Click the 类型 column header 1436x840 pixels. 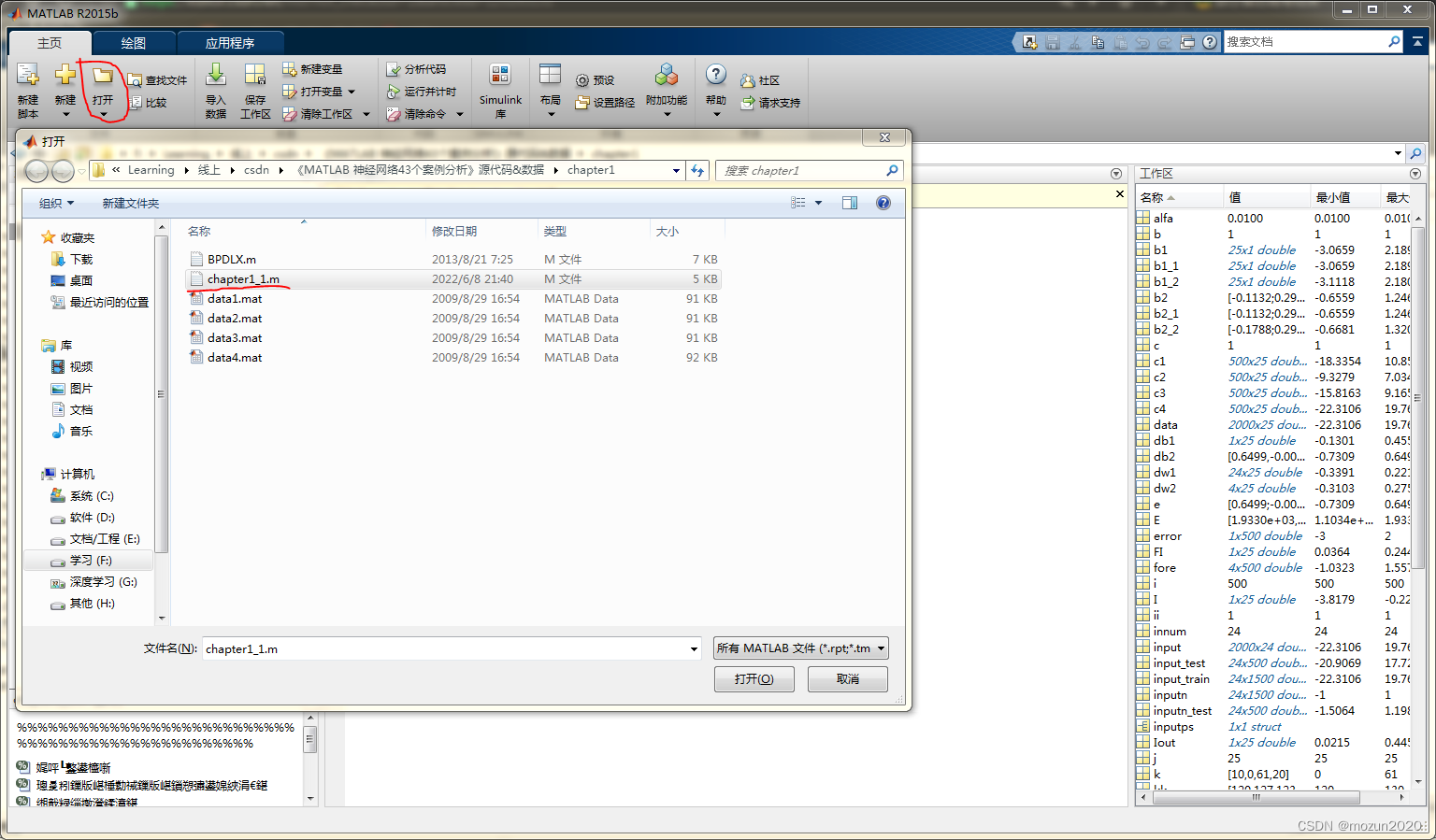(555, 231)
